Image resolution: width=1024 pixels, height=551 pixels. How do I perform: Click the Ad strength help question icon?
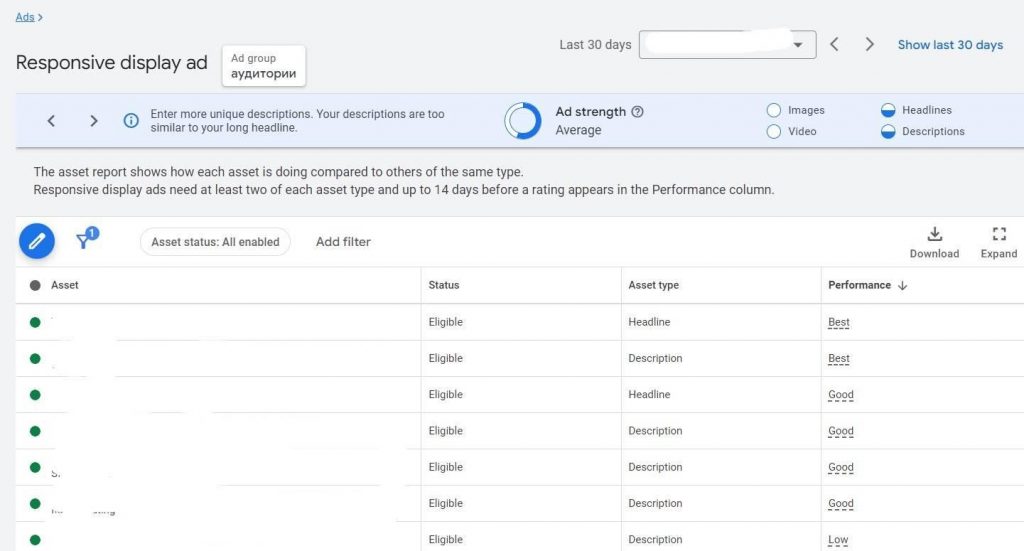click(638, 112)
